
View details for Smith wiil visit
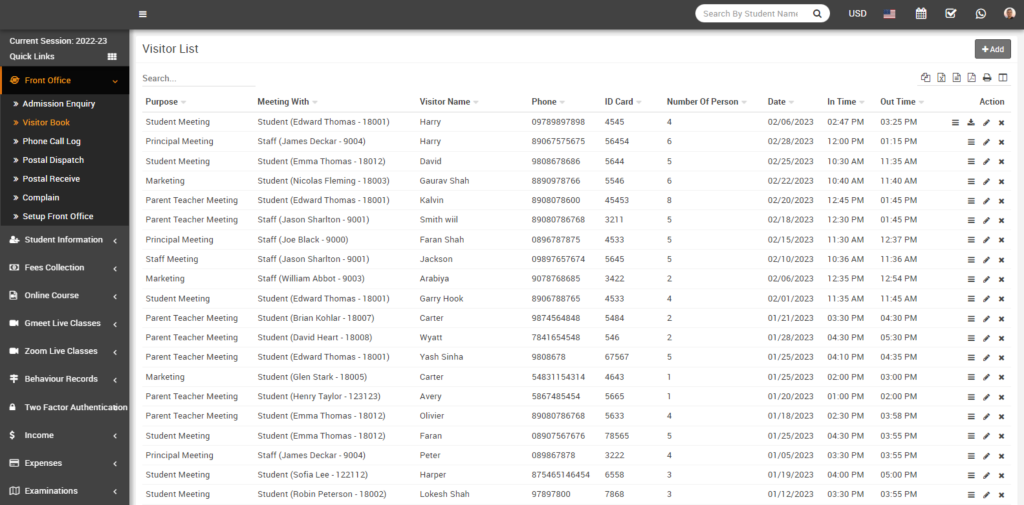point(971,220)
